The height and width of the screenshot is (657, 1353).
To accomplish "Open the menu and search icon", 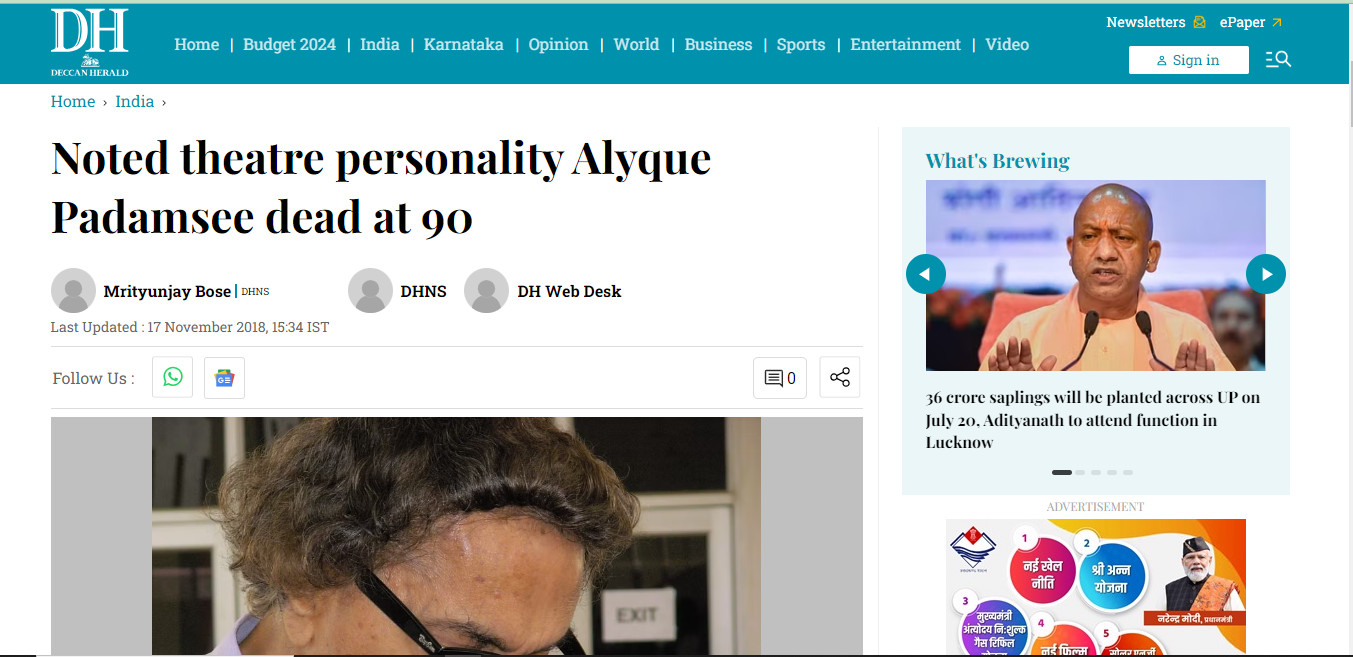I will (1278, 60).
